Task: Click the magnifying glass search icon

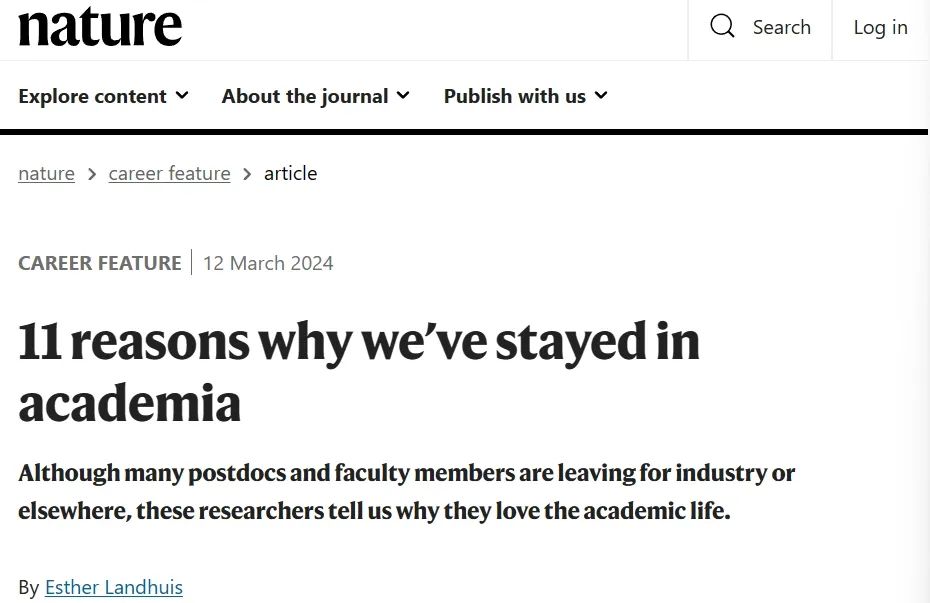Action: pyautogui.click(x=722, y=26)
